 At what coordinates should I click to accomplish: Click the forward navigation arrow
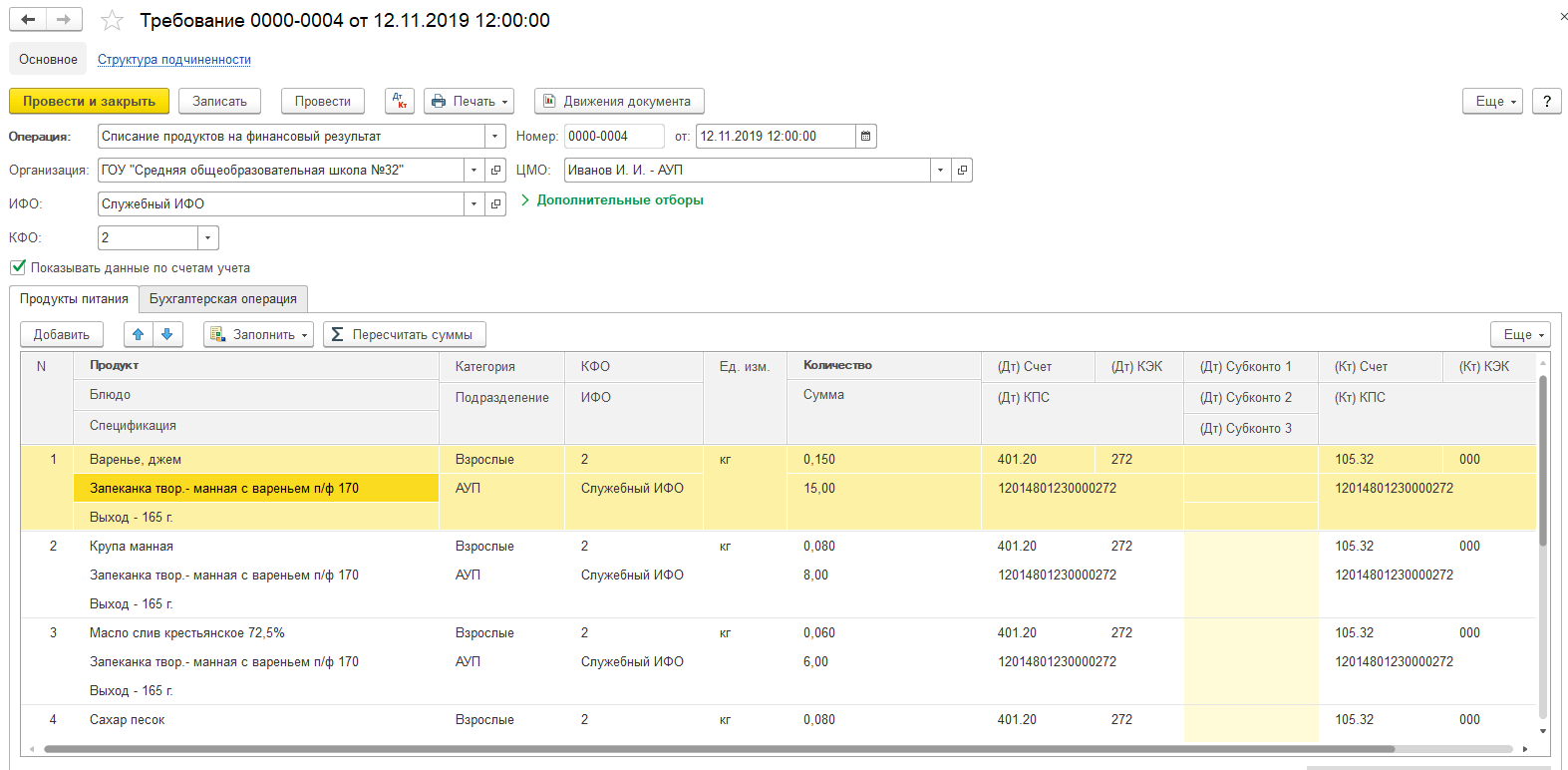tap(64, 20)
